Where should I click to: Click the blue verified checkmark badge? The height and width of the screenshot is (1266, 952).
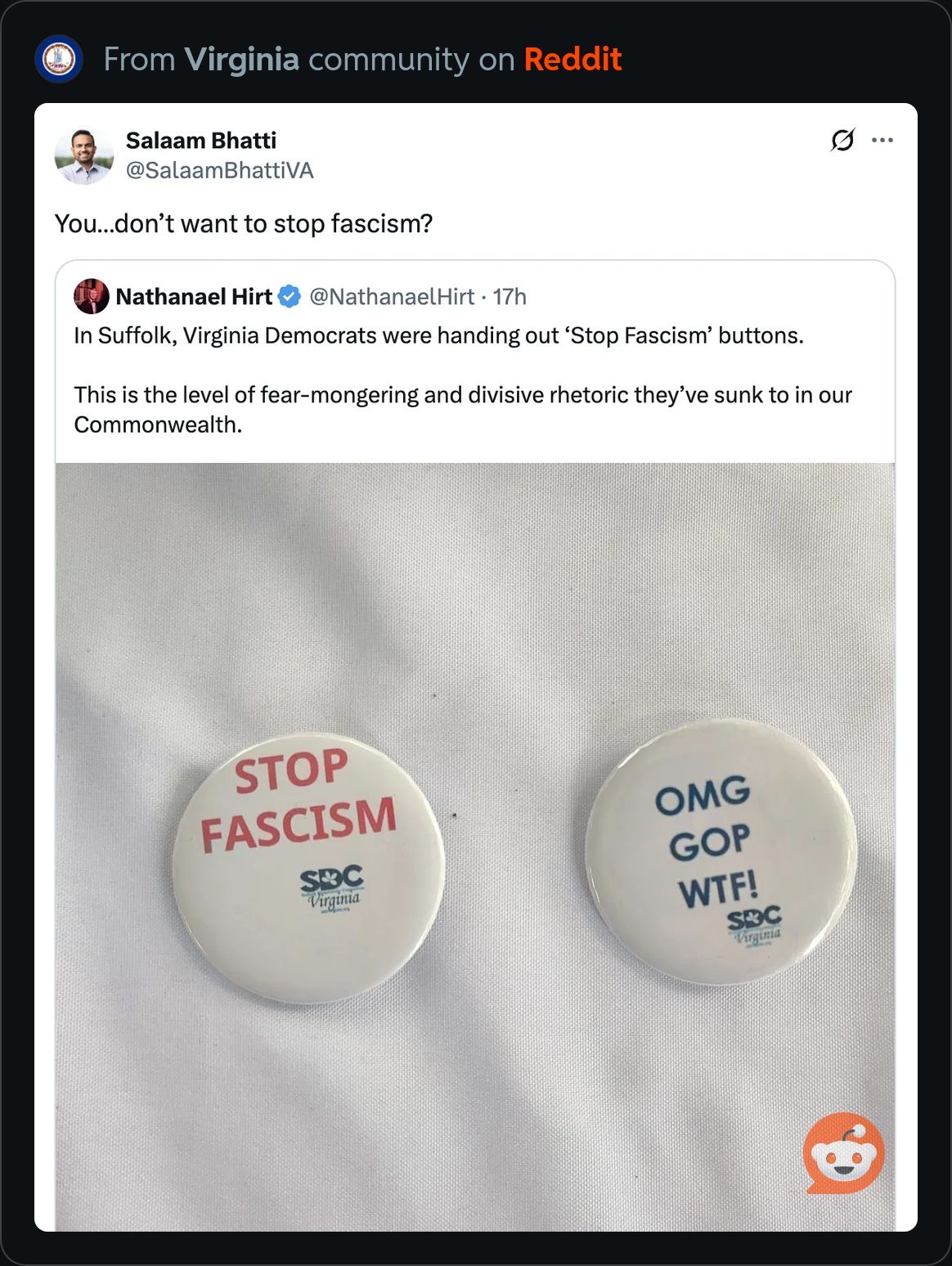290,296
